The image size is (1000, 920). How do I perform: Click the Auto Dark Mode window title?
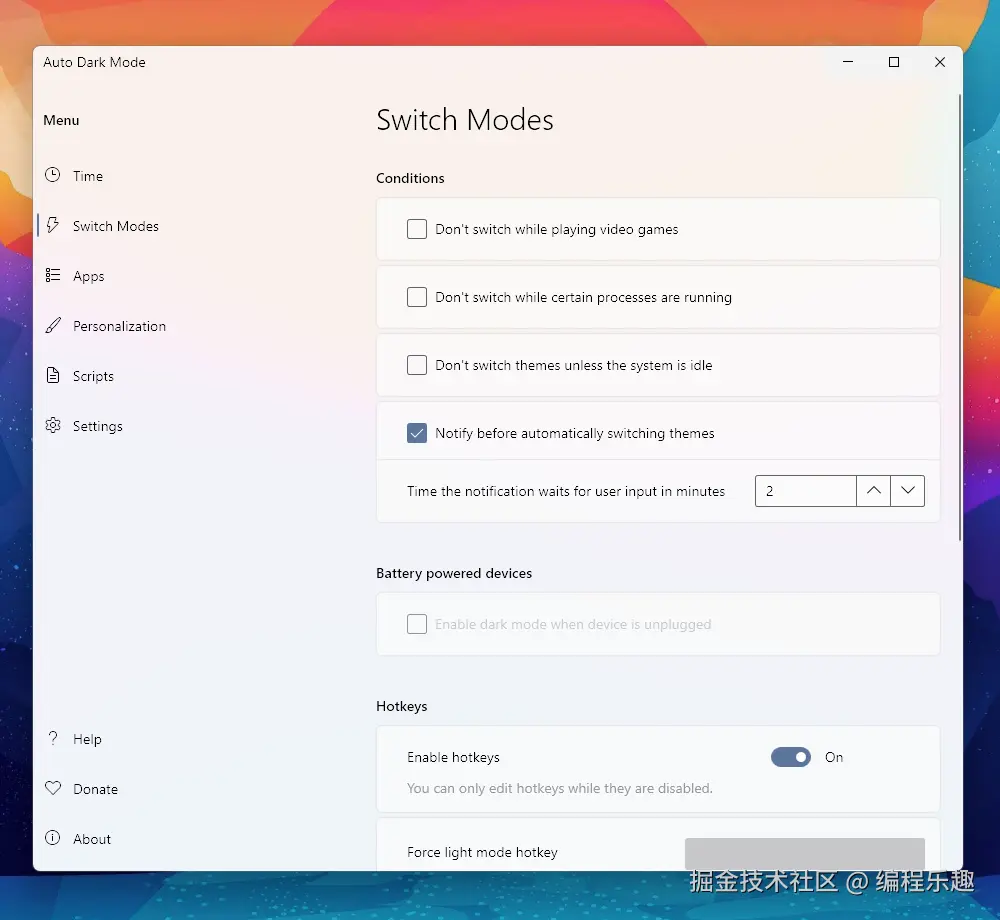pyautogui.click(x=94, y=62)
